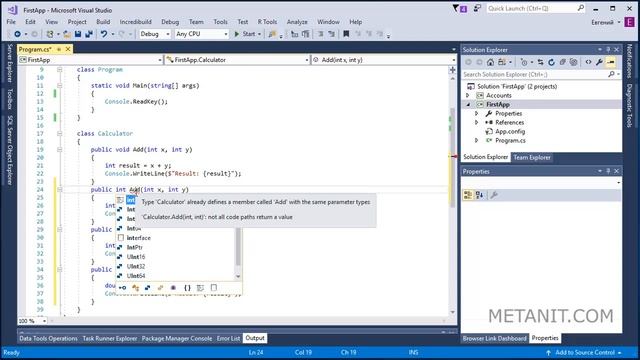Close the Program.cs tab
This screenshot has height=360, width=640.
tap(68, 49)
